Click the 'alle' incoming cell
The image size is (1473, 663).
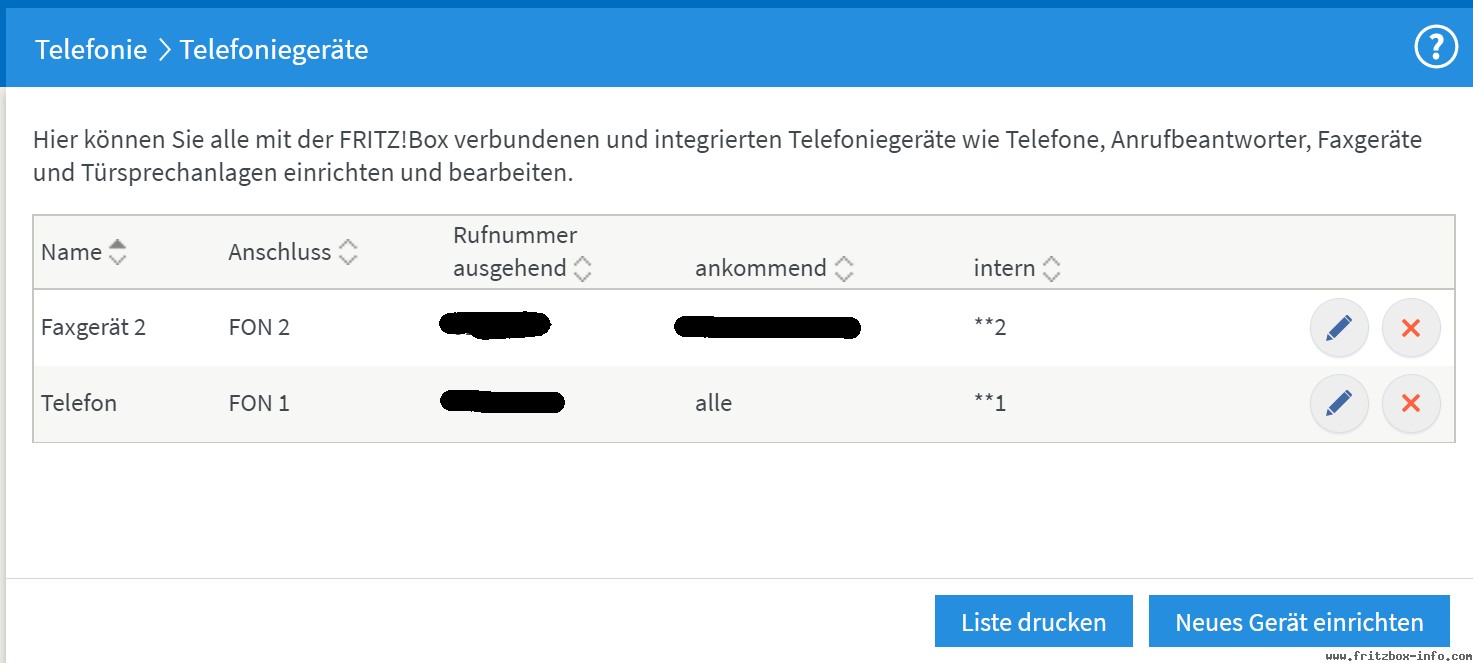coord(714,403)
